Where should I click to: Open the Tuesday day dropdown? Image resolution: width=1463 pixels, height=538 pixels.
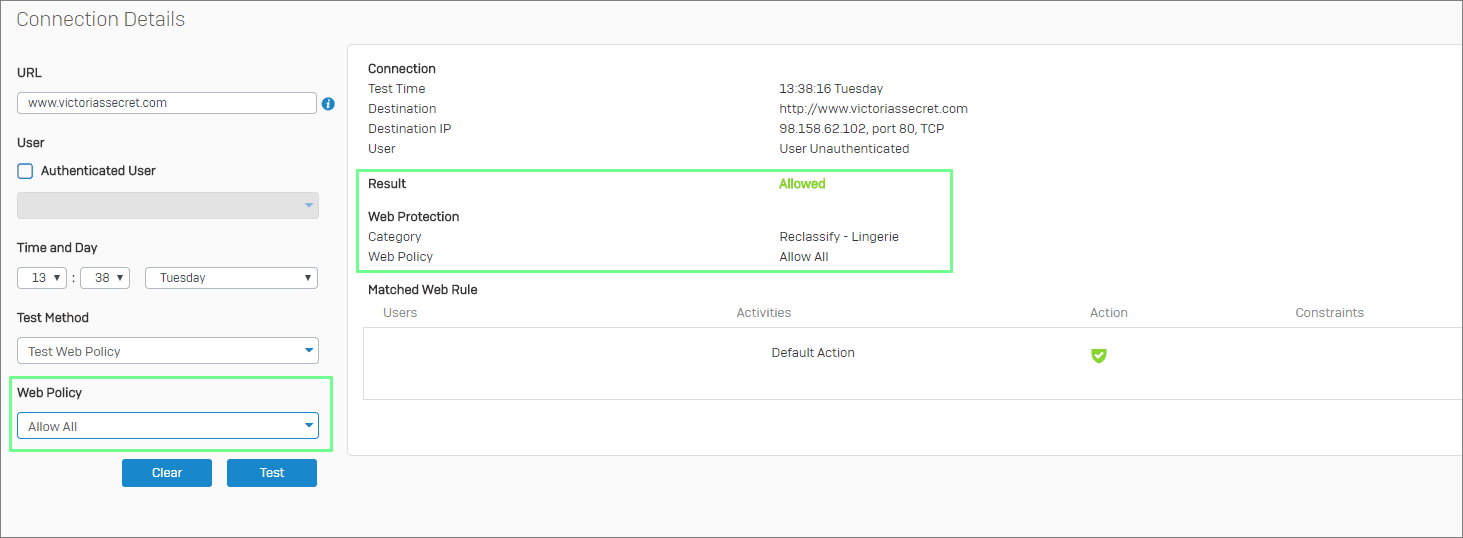[232, 278]
